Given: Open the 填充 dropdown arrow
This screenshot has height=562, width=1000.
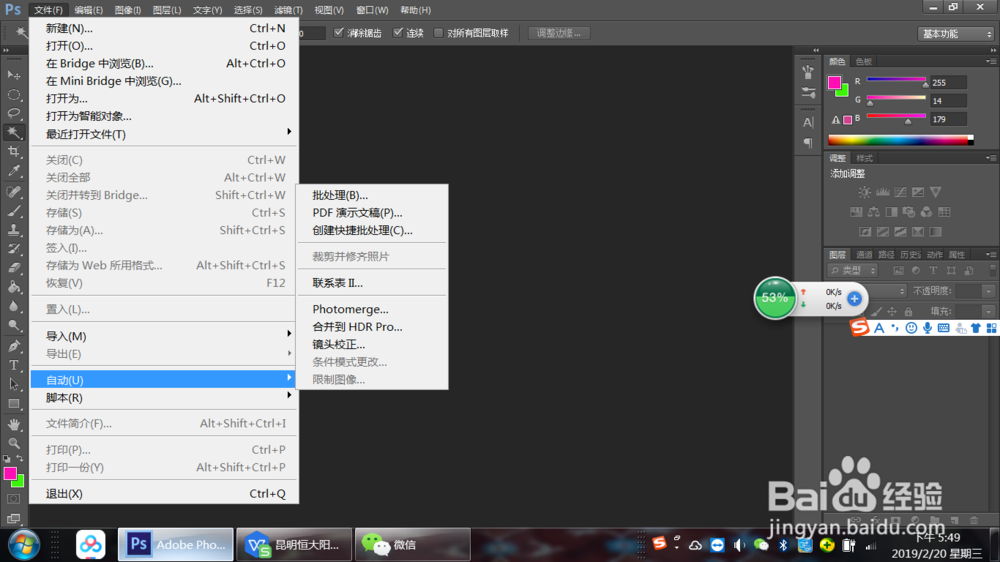Looking at the screenshot, I should point(988,311).
